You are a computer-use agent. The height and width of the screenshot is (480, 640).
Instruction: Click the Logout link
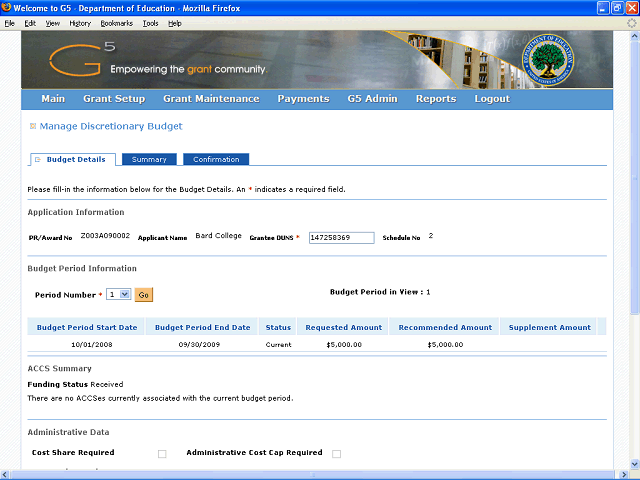(x=492, y=99)
